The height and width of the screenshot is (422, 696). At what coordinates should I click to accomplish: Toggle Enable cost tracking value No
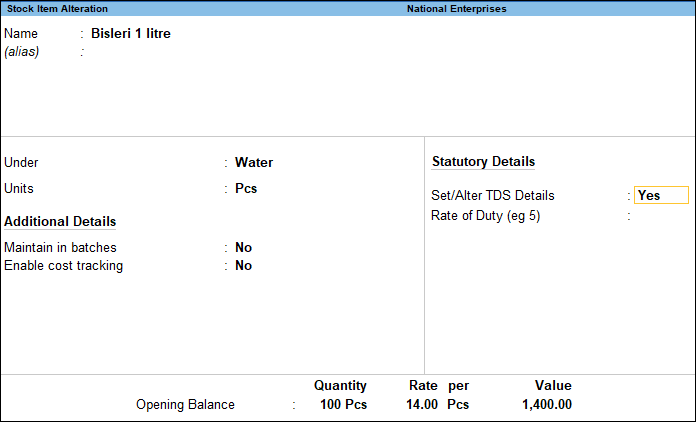(243, 265)
